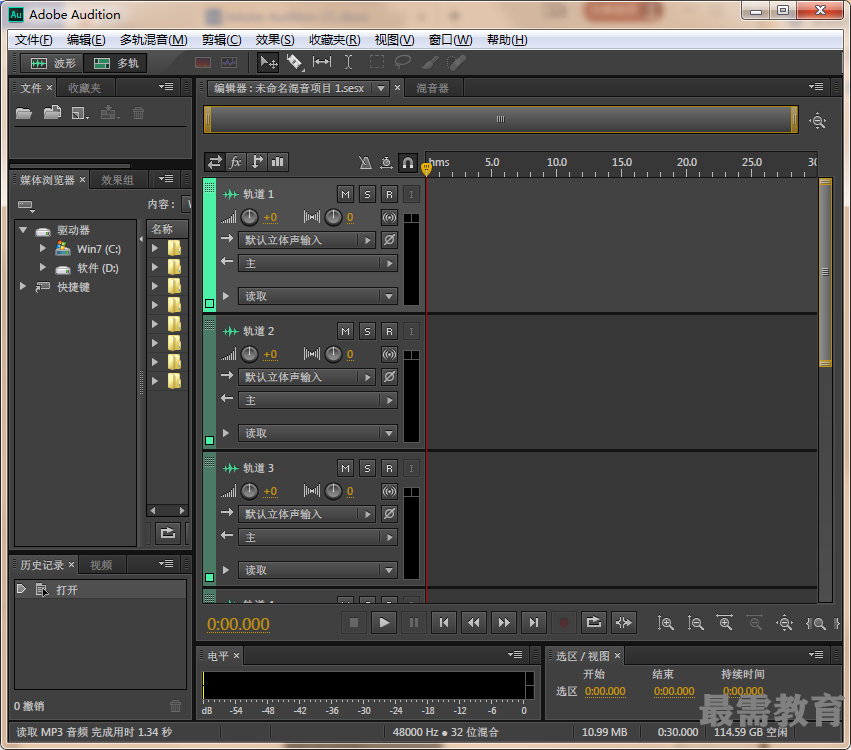Click the Import File icon
This screenshot has height=750, width=851.
(x=52, y=113)
